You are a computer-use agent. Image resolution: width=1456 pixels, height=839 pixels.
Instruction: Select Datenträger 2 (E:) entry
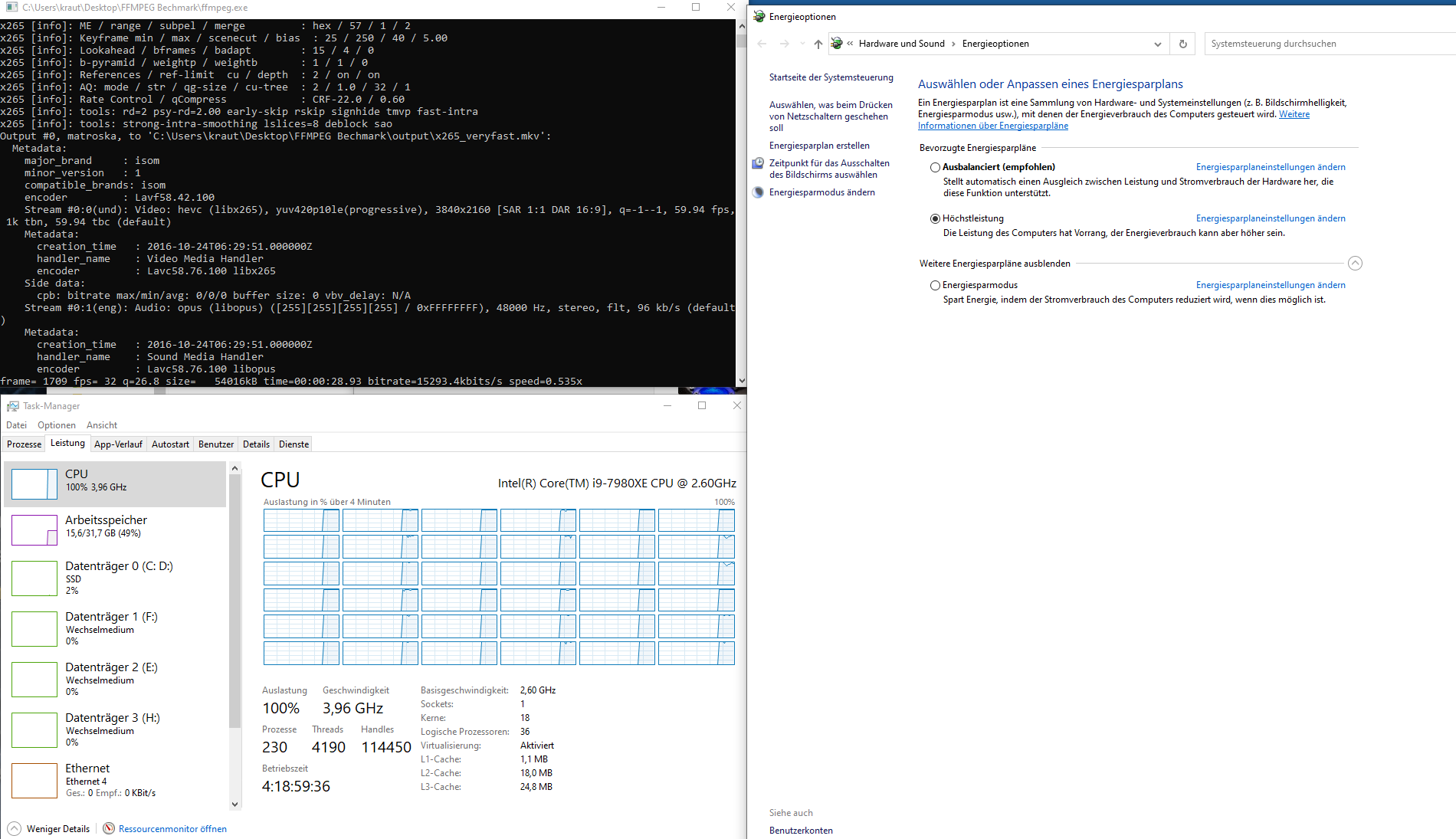click(115, 680)
